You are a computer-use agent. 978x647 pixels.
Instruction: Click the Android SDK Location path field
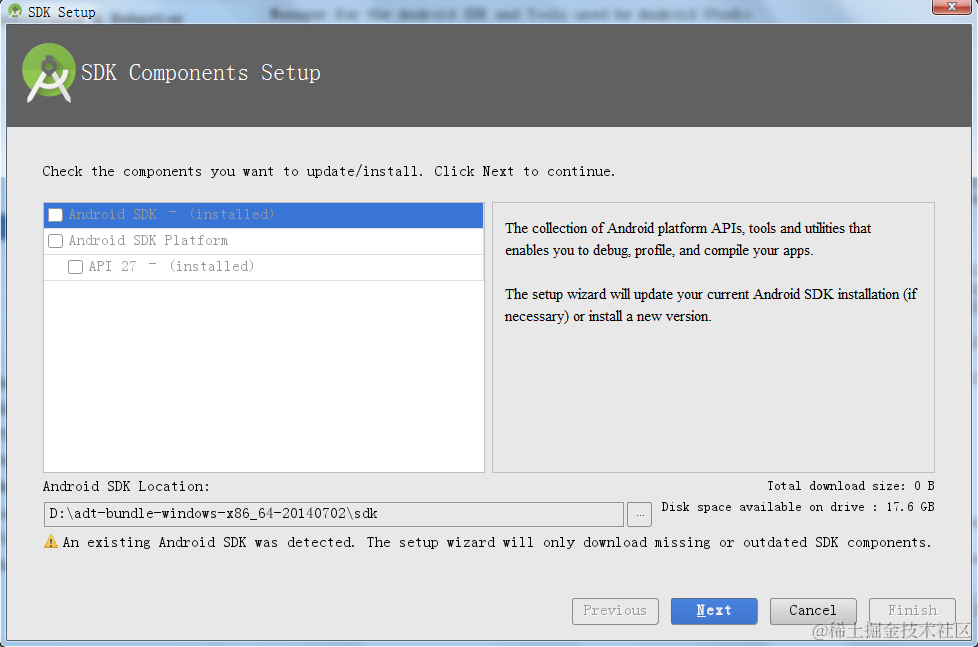click(x=334, y=514)
